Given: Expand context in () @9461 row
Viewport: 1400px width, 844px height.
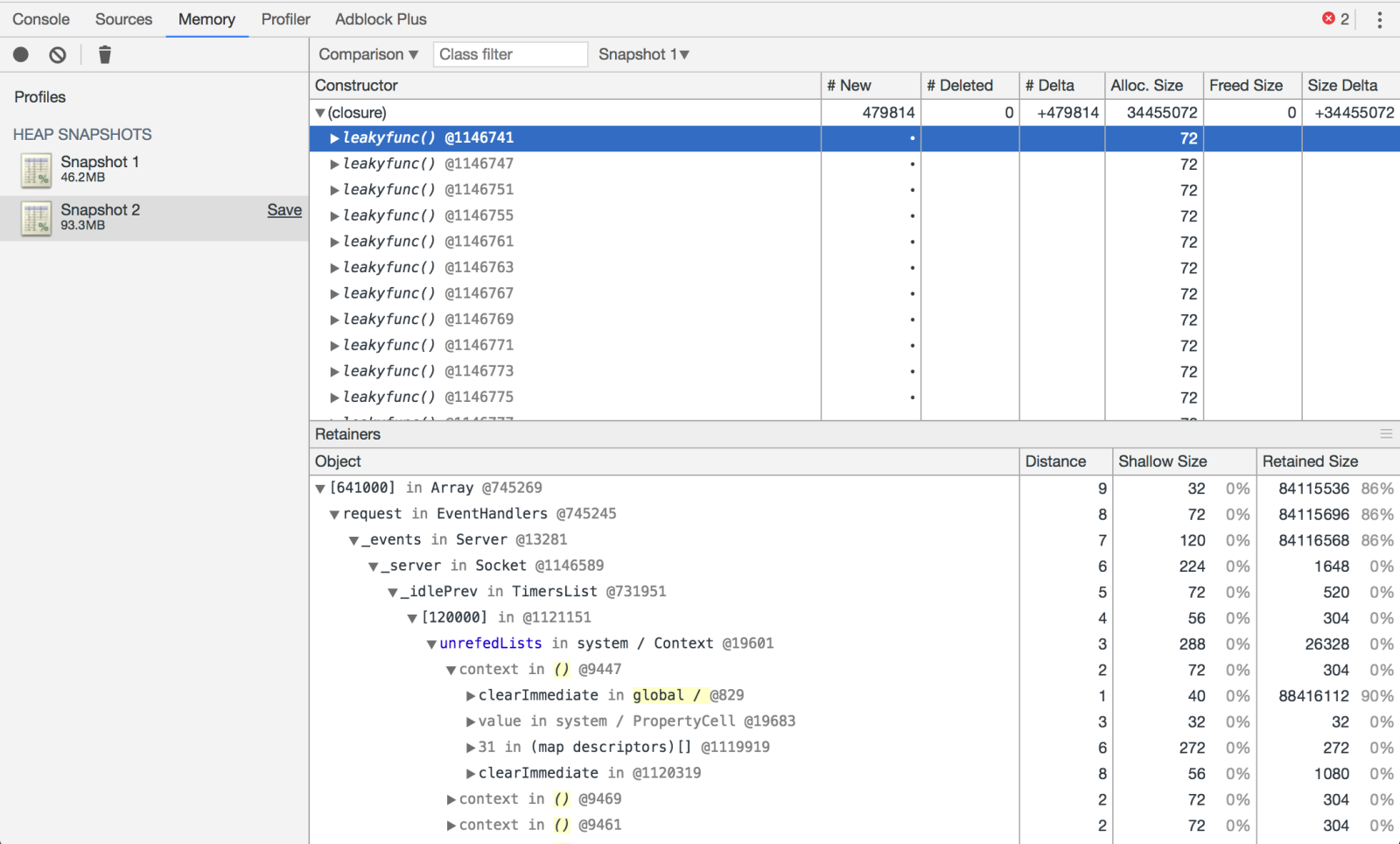Looking at the screenshot, I should [451, 826].
